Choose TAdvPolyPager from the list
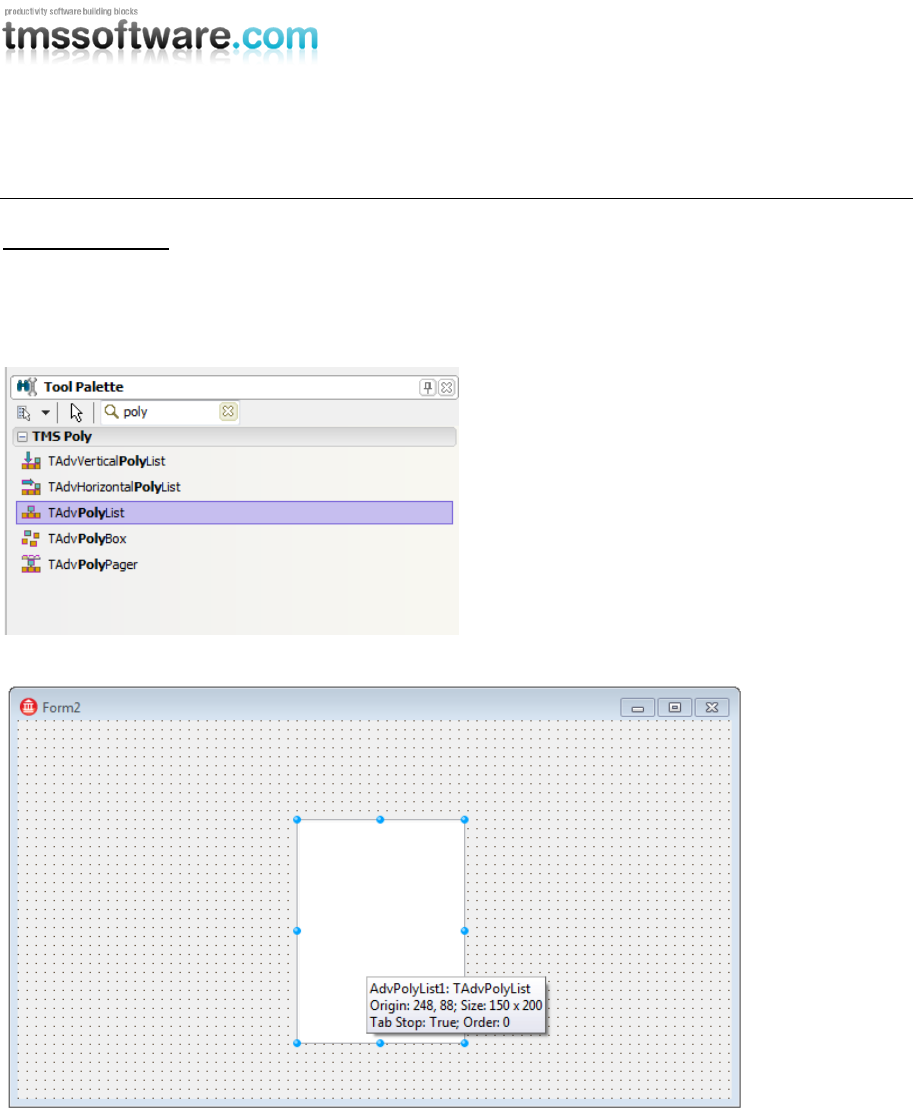This screenshot has height=1118, width=913. [235, 564]
